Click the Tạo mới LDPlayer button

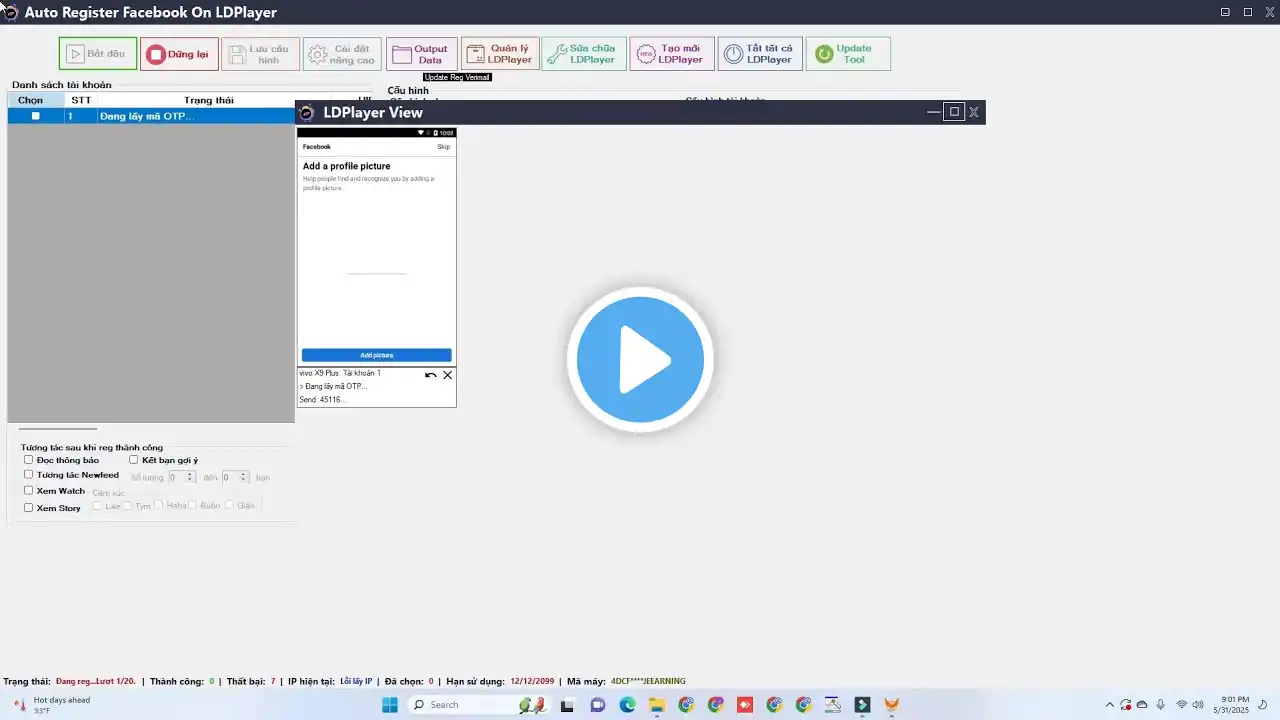(x=672, y=54)
